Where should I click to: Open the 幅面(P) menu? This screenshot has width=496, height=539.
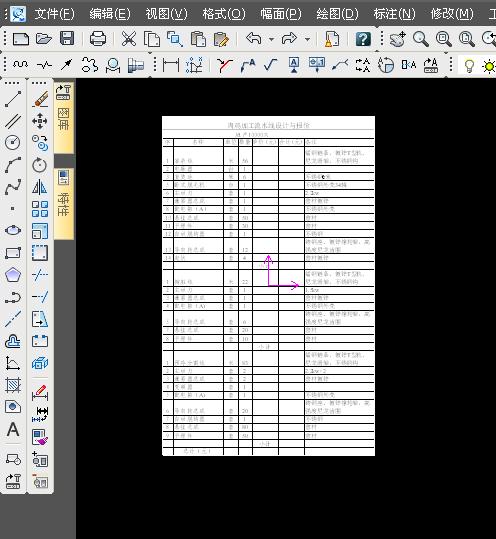coord(281,14)
